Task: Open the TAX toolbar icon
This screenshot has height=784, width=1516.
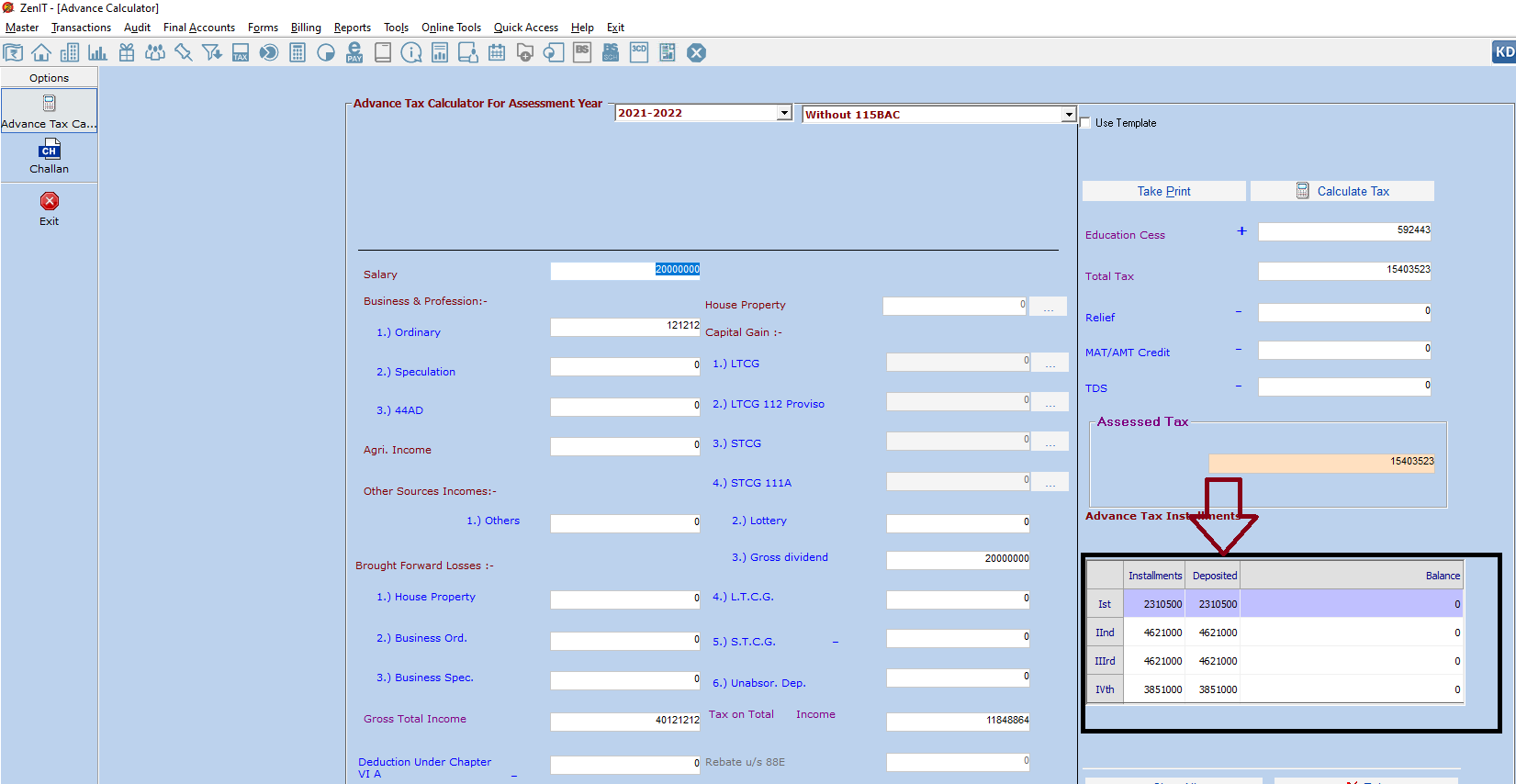Action: click(x=241, y=53)
